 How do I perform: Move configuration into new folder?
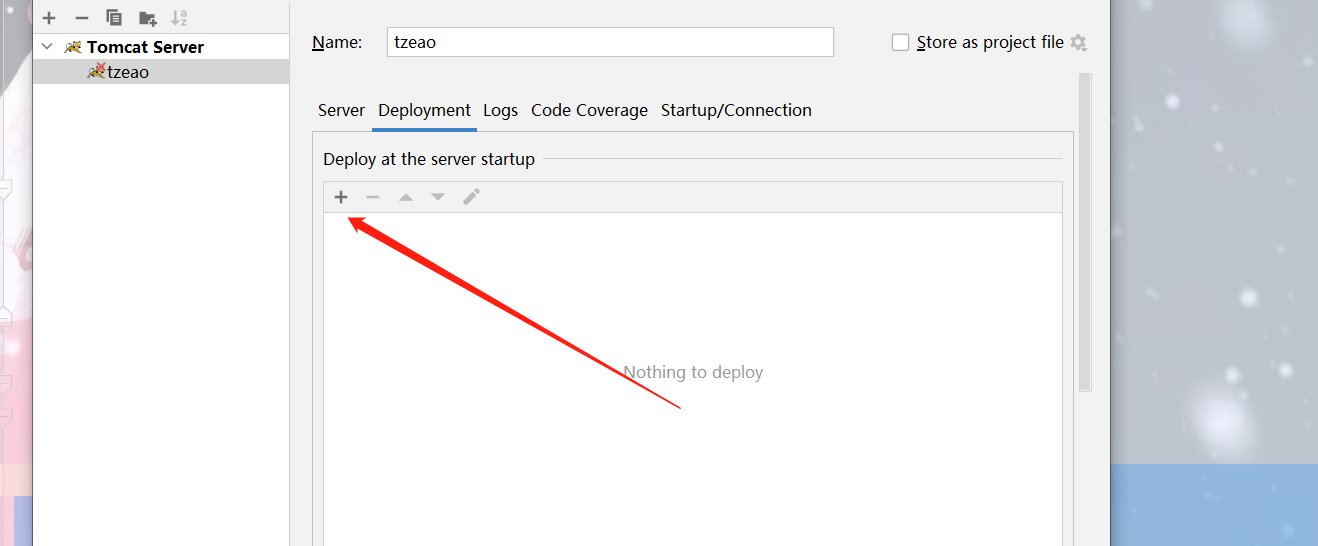click(x=147, y=18)
